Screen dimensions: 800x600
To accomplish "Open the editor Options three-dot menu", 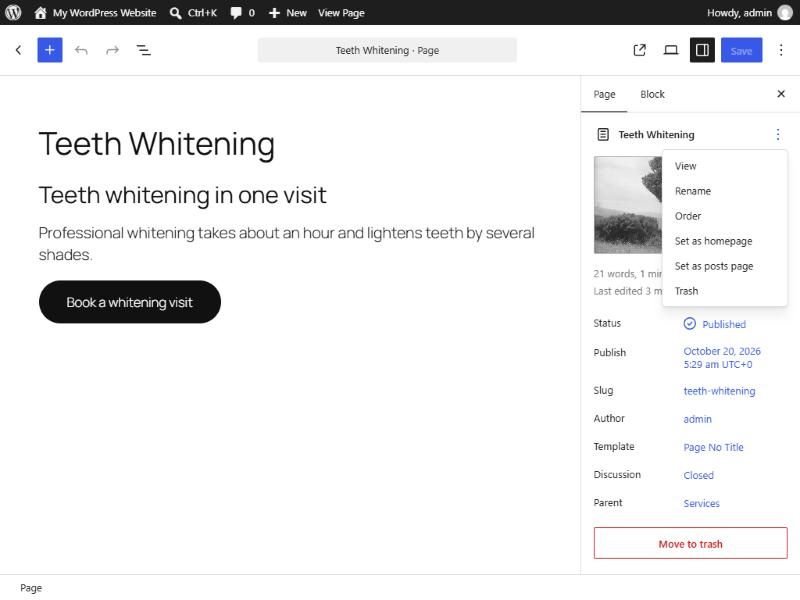I will tap(781, 50).
